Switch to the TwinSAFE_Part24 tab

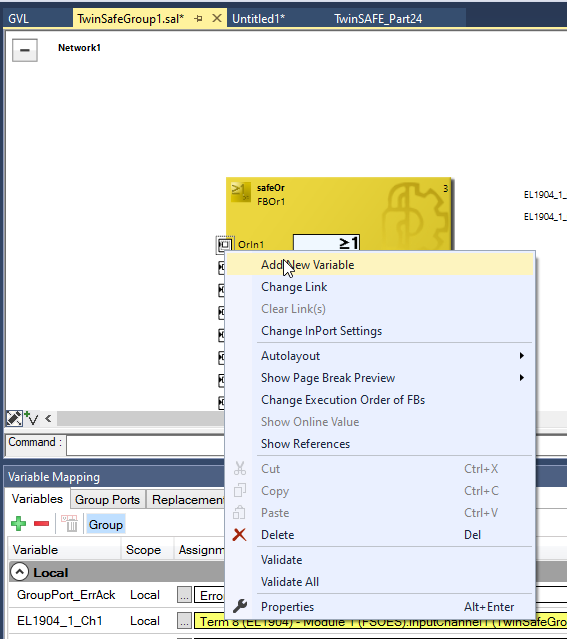pos(378,19)
